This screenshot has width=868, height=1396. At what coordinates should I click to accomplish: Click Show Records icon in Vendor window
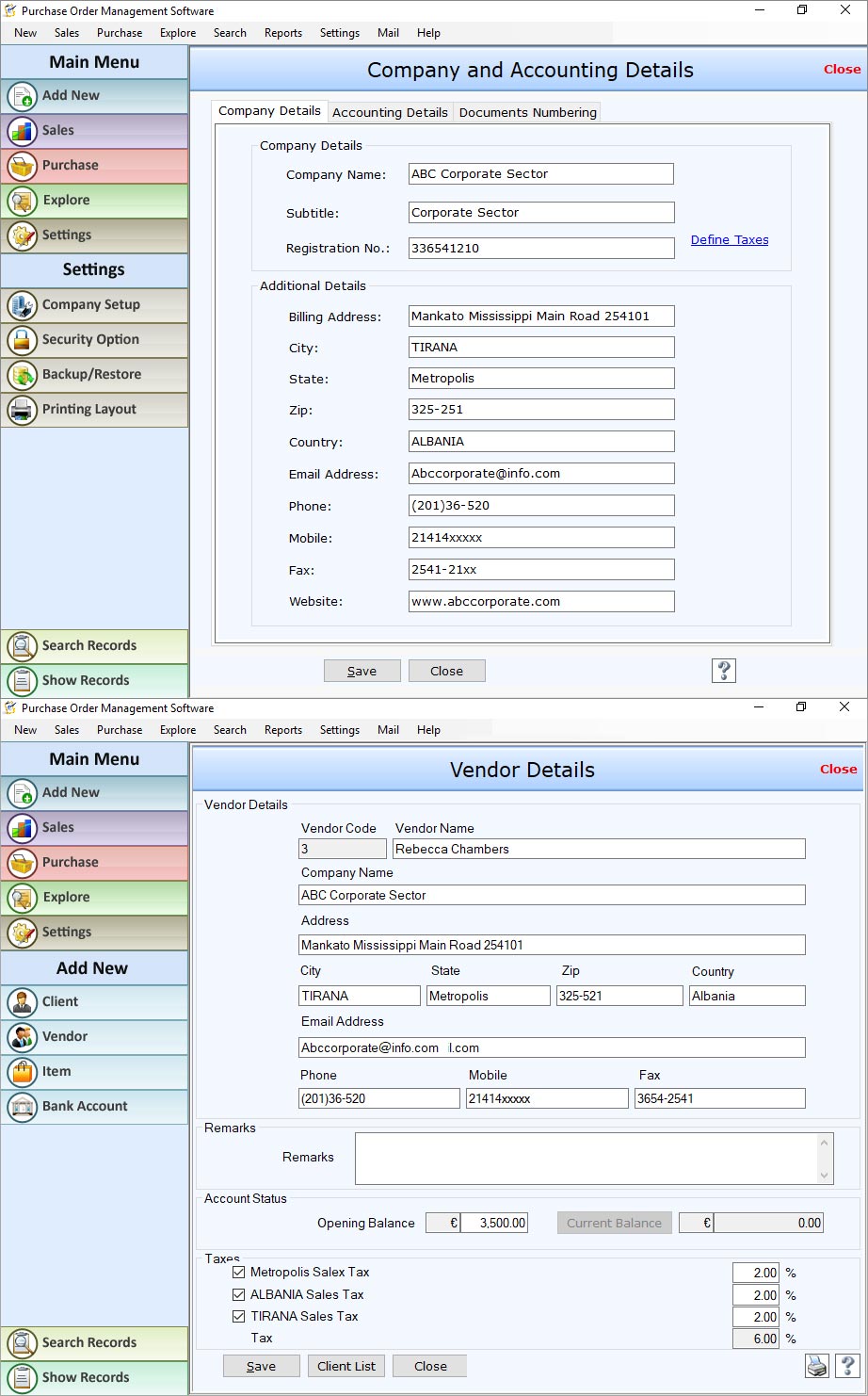tap(22, 1378)
